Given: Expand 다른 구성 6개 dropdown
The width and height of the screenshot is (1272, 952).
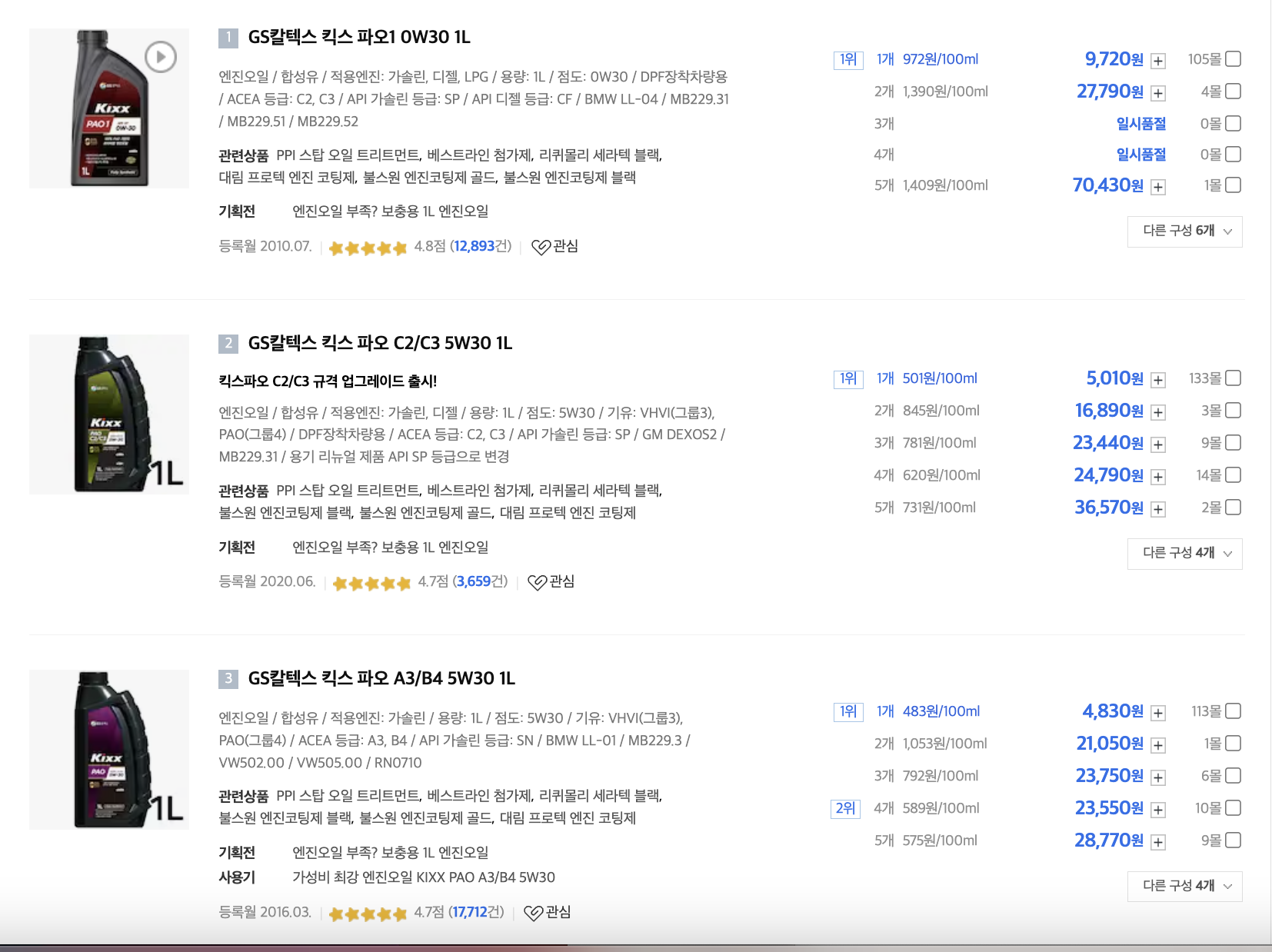Looking at the screenshot, I should (x=1184, y=231).
